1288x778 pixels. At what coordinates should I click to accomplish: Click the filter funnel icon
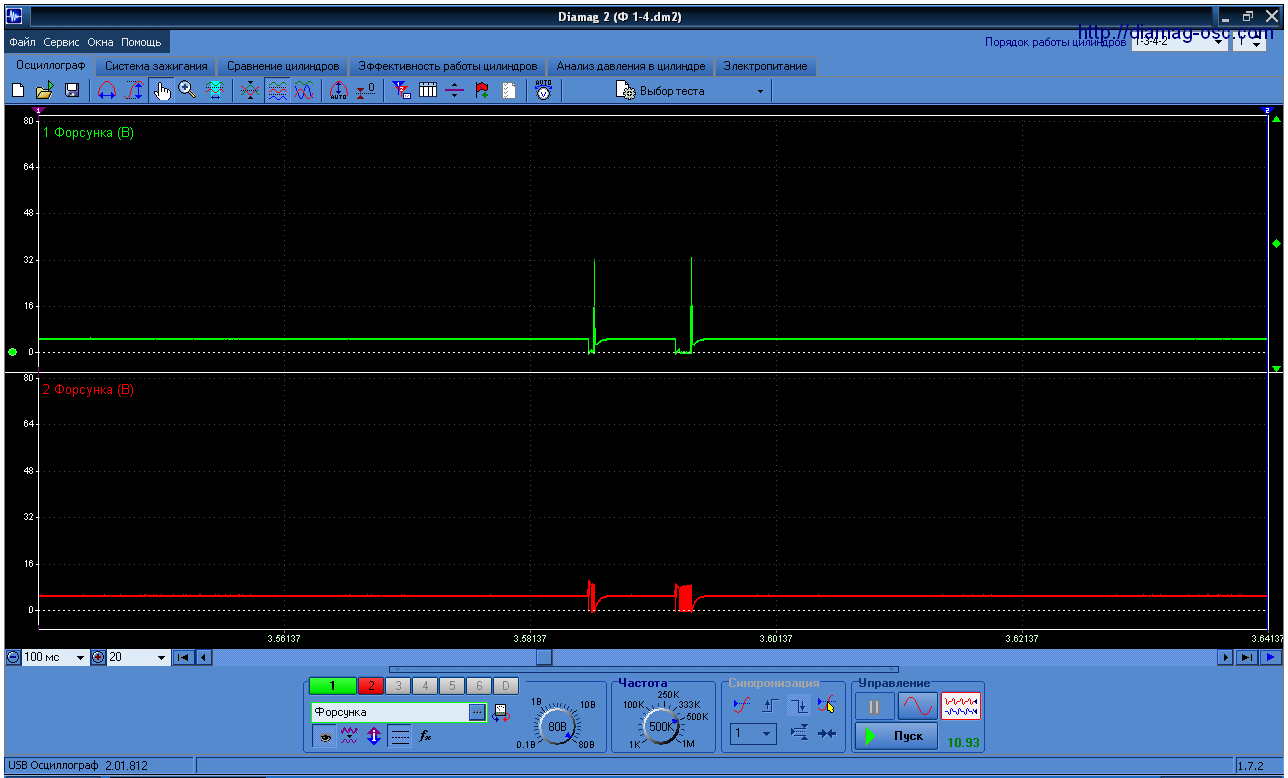[x=401, y=91]
